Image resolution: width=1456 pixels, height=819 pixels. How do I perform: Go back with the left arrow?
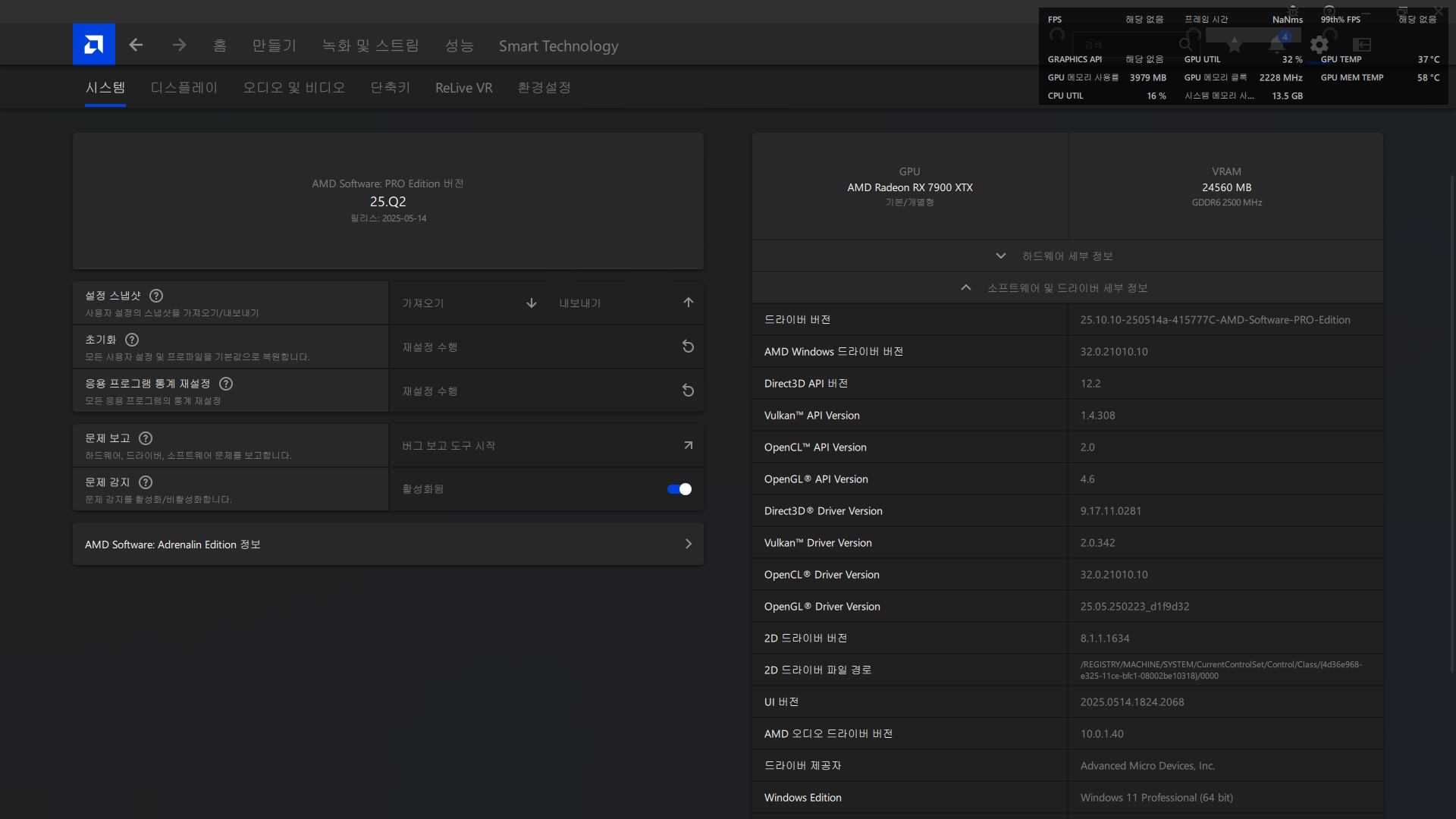click(x=136, y=45)
